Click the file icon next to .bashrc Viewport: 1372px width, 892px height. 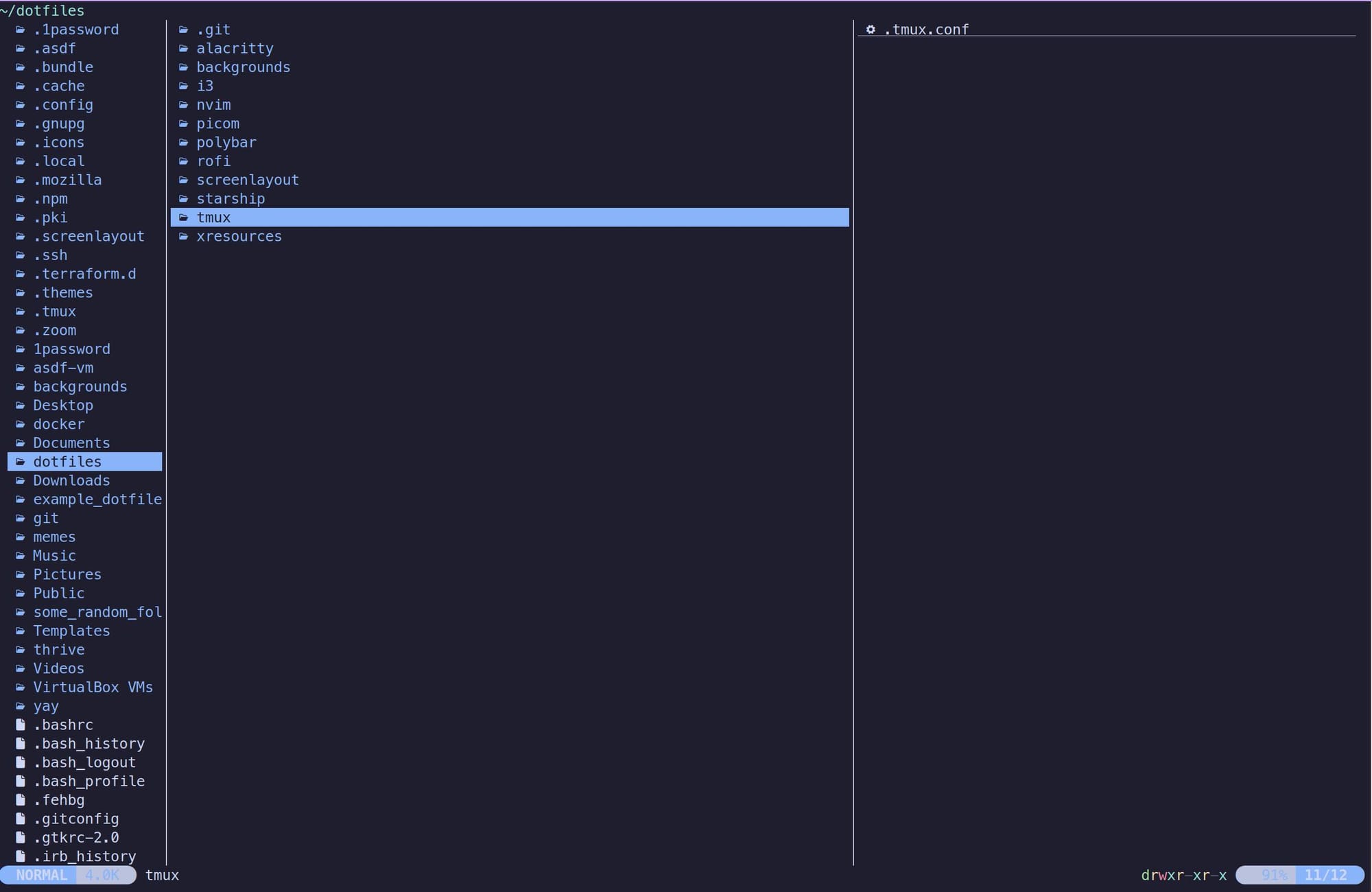(21, 725)
